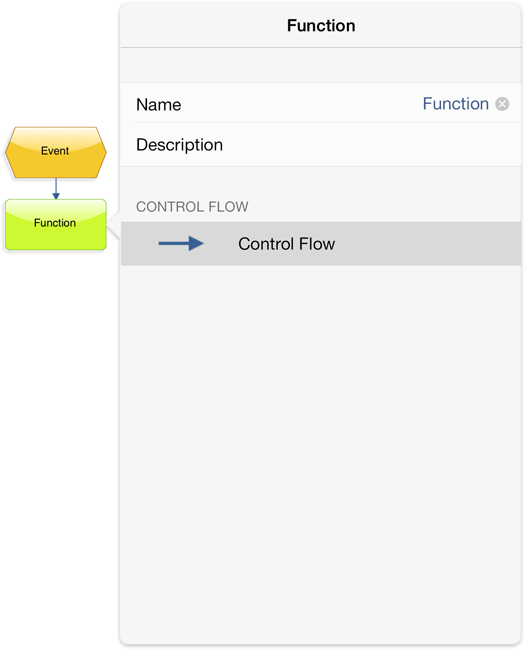Click the blank spacer above the Name row
Screen dimensions: 525x650
[321, 65]
